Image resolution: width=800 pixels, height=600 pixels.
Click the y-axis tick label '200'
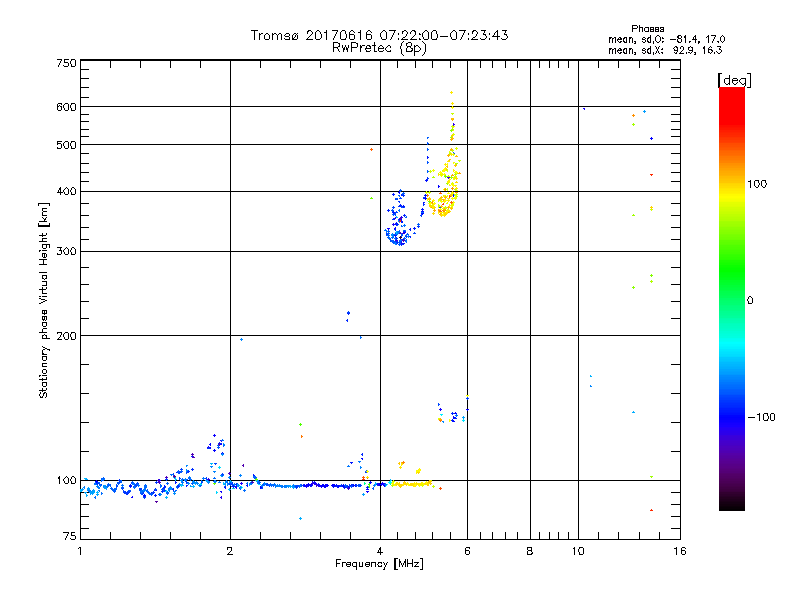click(x=66, y=336)
